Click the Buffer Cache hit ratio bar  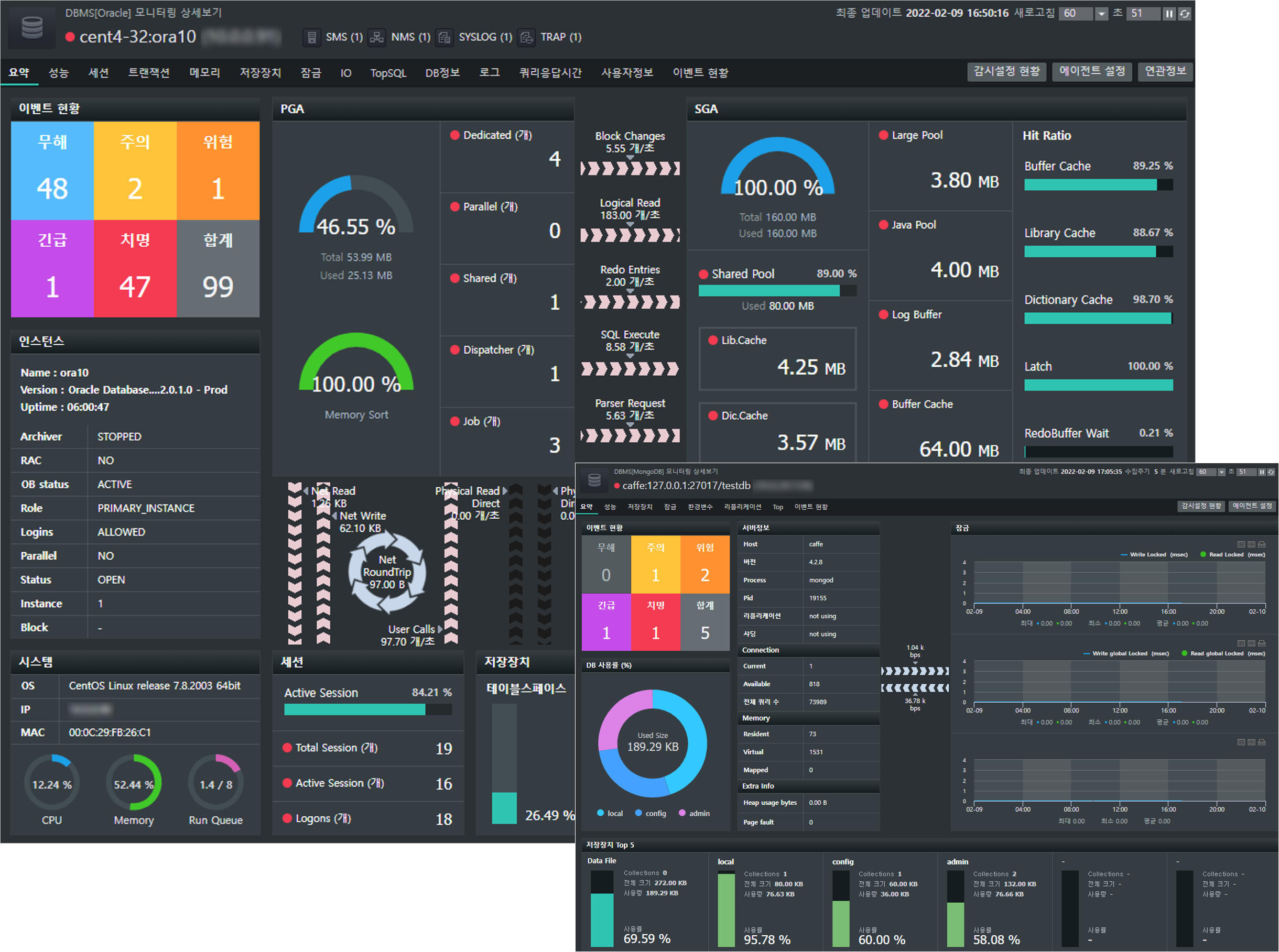click(x=1098, y=185)
